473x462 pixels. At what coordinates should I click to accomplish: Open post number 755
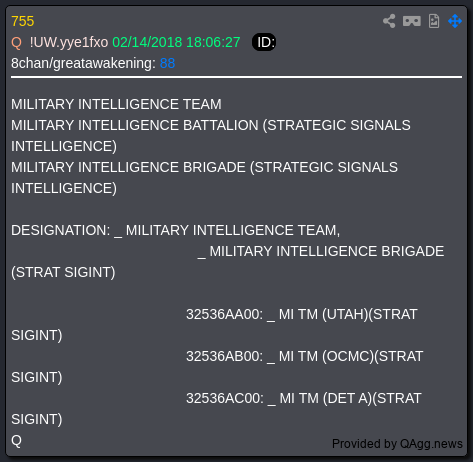[23, 21]
